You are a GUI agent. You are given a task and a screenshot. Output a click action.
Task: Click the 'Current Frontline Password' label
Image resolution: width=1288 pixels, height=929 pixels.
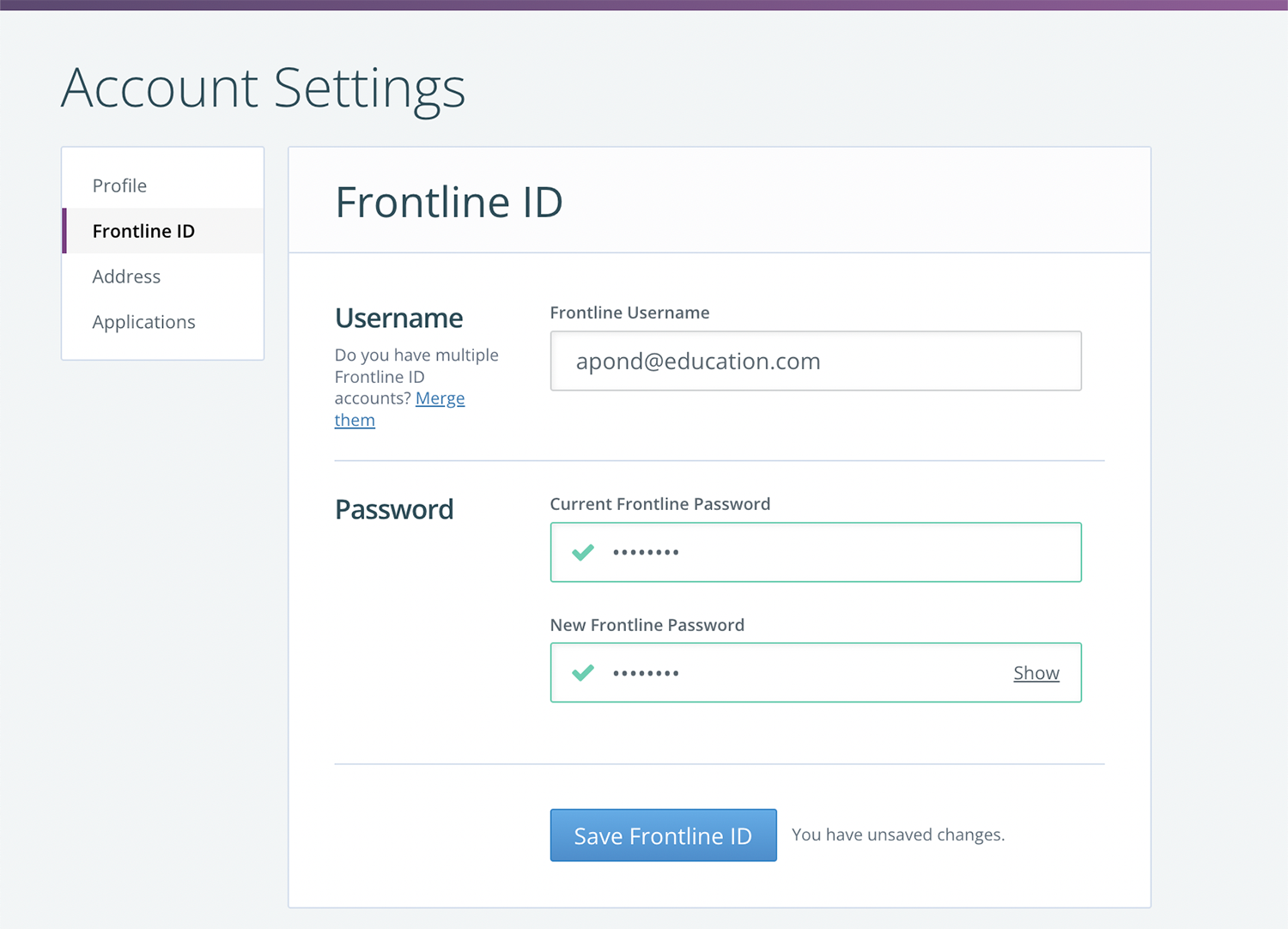point(660,504)
